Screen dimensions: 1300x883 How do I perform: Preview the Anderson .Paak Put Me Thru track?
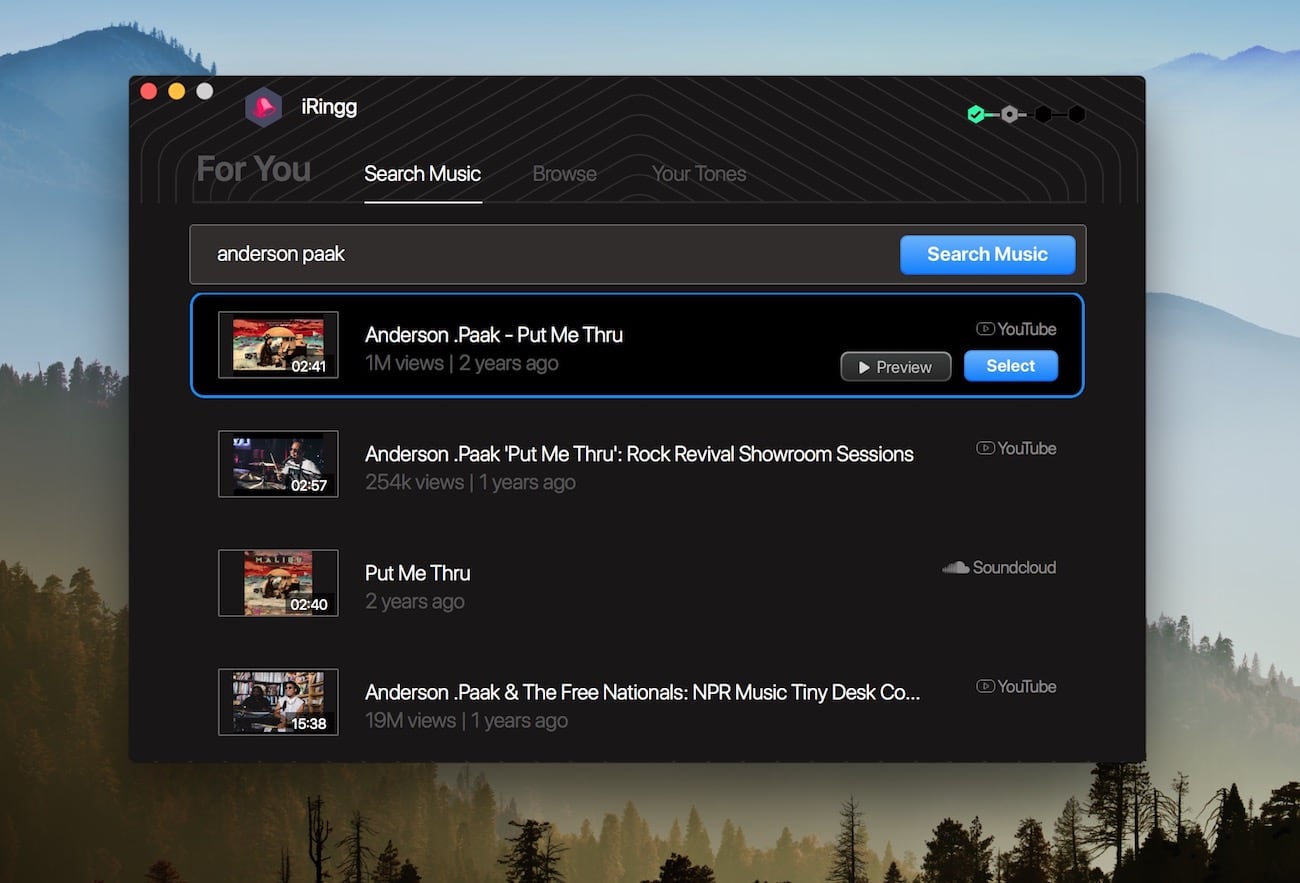coord(895,367)
